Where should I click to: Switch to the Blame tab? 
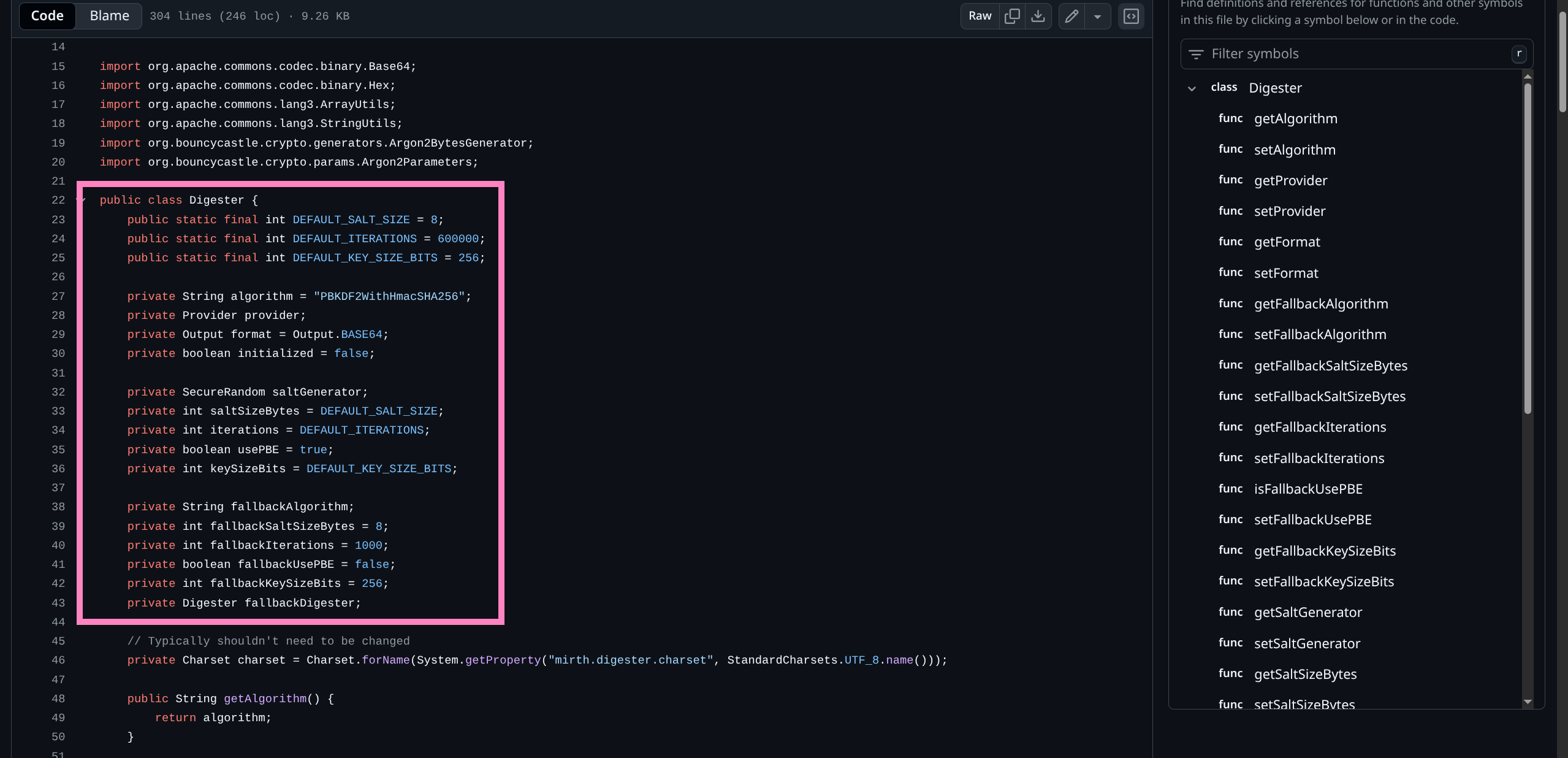click(x=109, y=16)
